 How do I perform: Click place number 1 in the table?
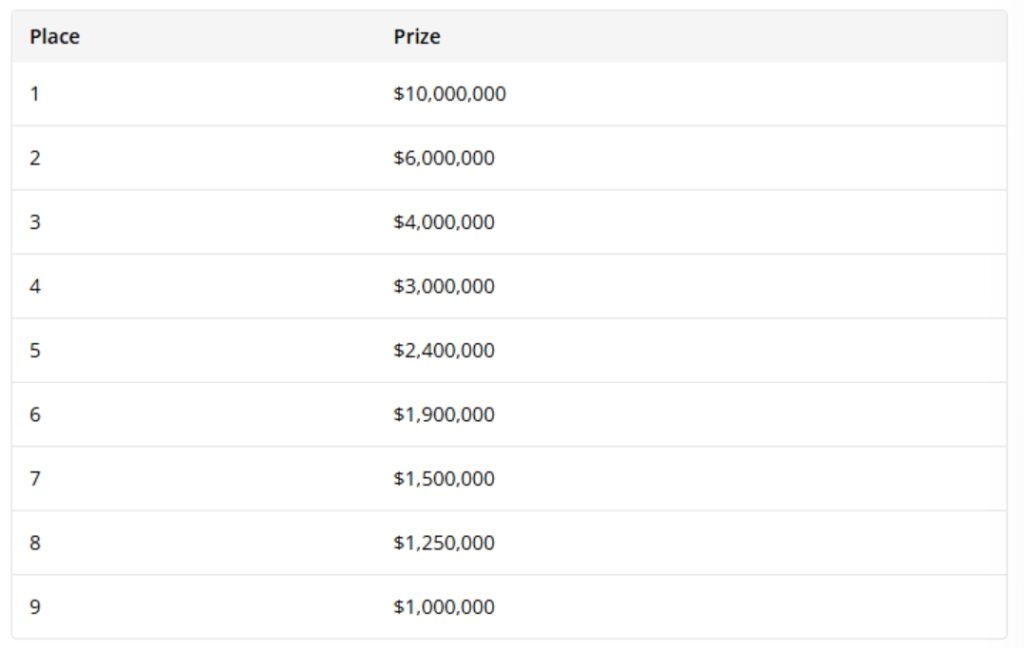pos(35,94)
